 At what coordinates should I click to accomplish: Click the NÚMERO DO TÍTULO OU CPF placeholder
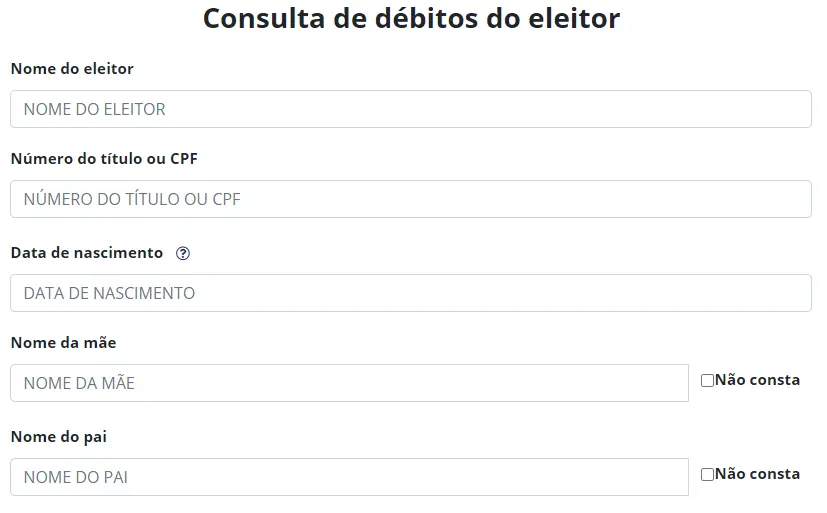(x=132, y=200)
